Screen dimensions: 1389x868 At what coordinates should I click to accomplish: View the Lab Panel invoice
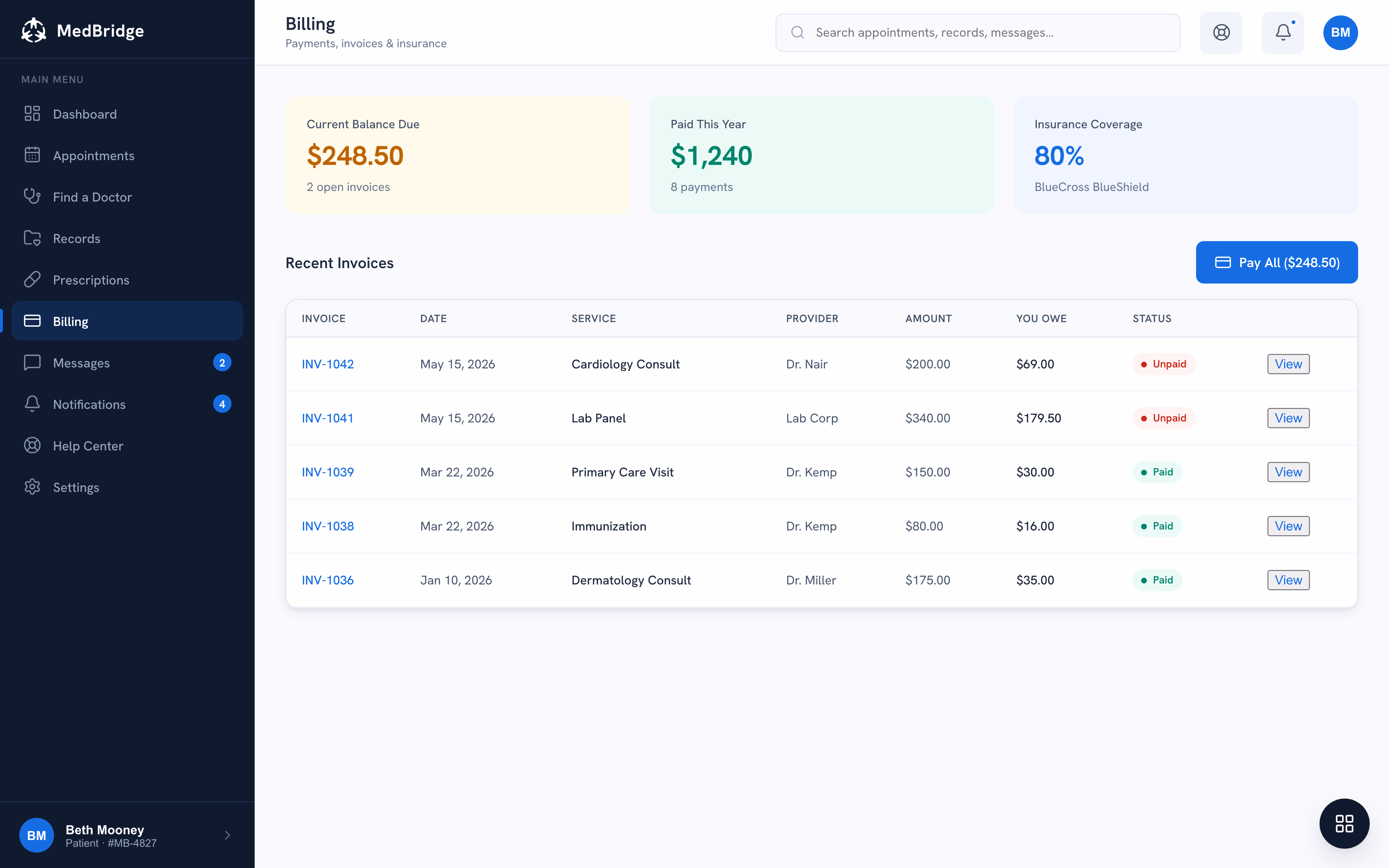pos(1288,418)
